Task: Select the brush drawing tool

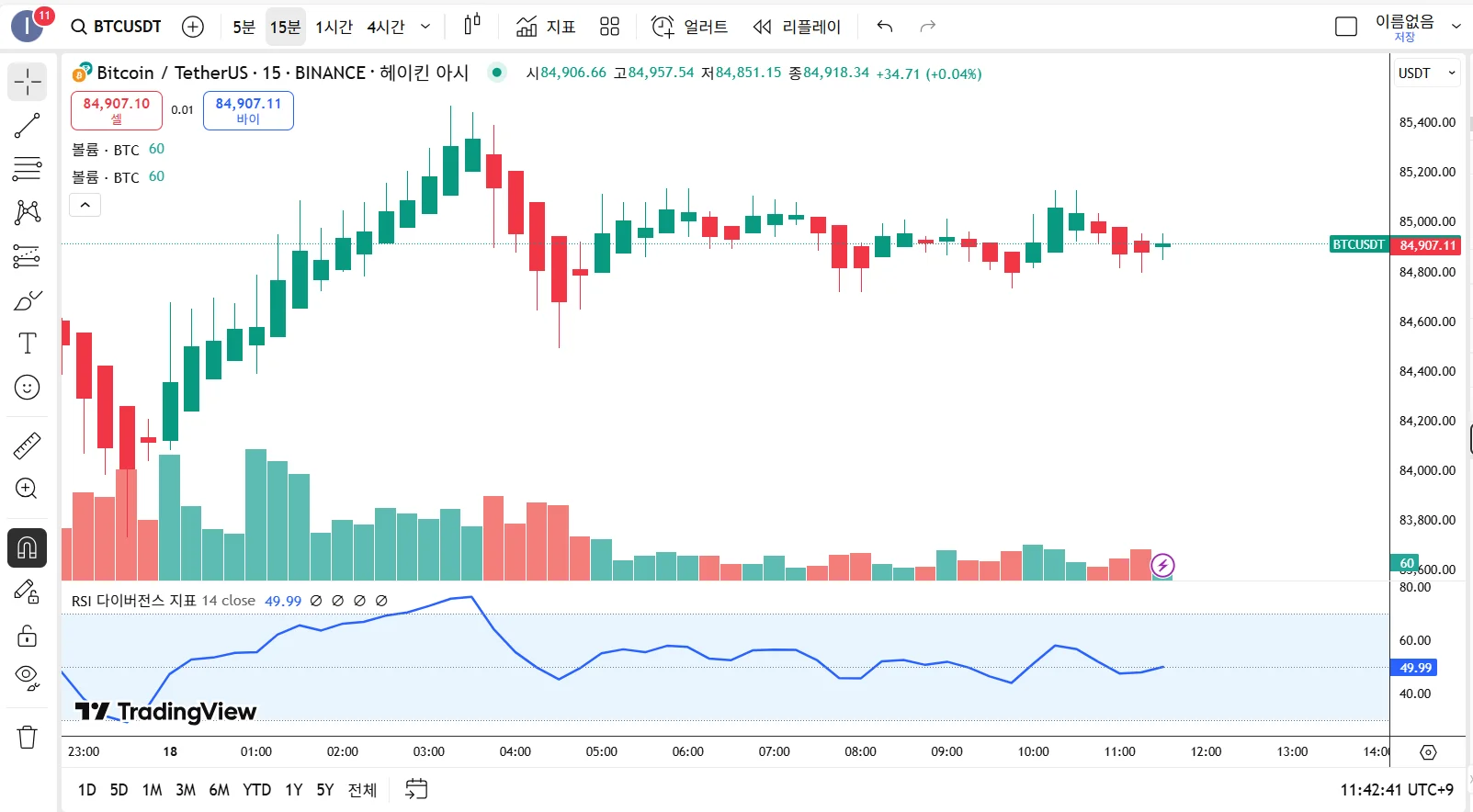Action: click(28, 300)
